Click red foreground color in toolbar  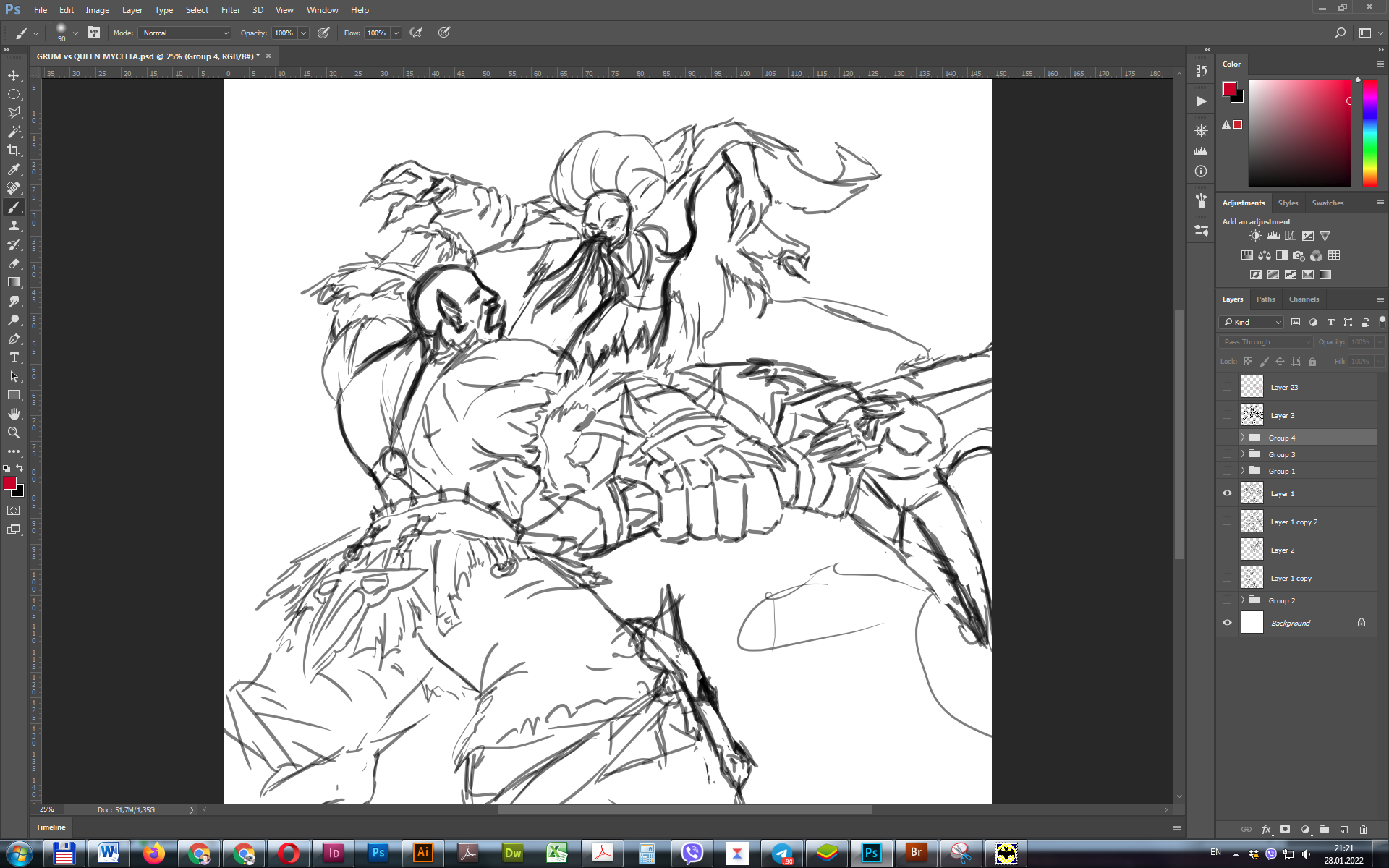click(9, 483)
